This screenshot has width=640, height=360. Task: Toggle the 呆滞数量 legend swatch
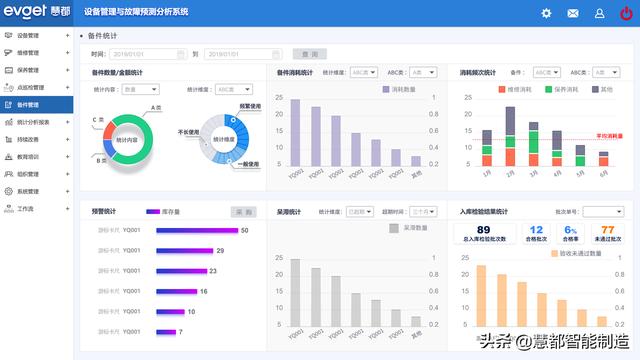point(394,228)
